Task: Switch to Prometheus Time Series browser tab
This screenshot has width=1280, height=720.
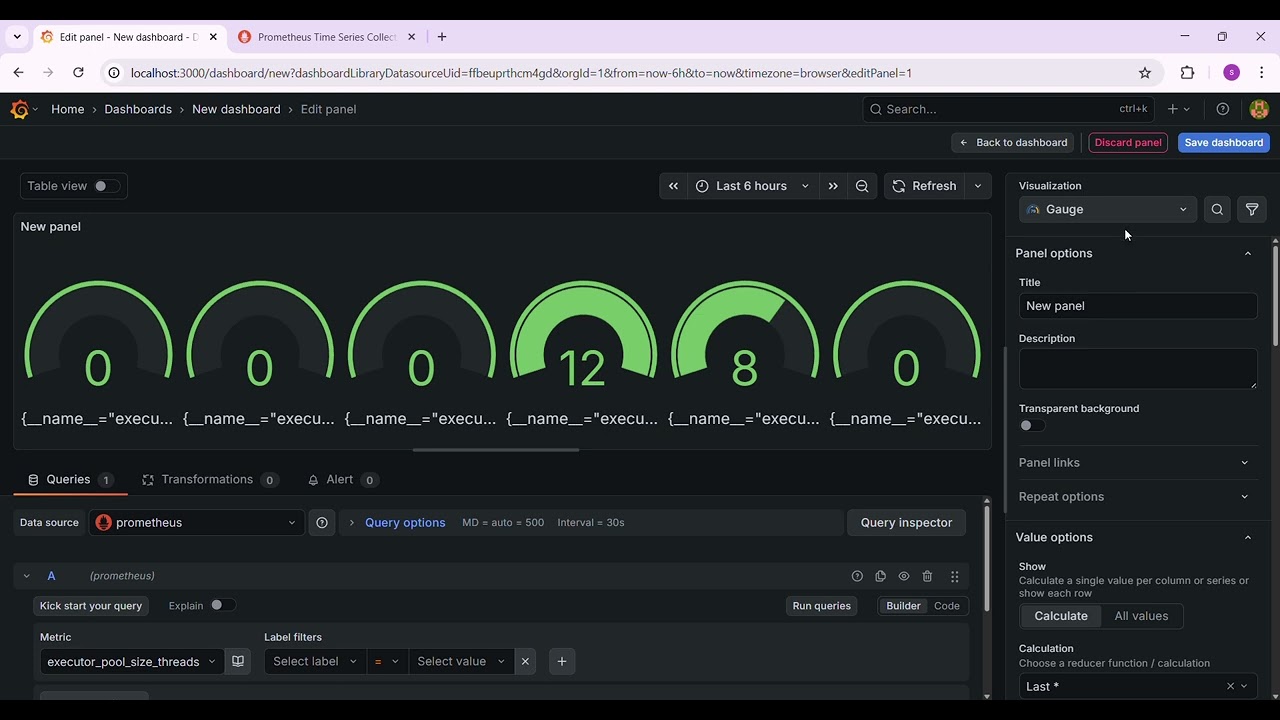Action: coord(326,37)
